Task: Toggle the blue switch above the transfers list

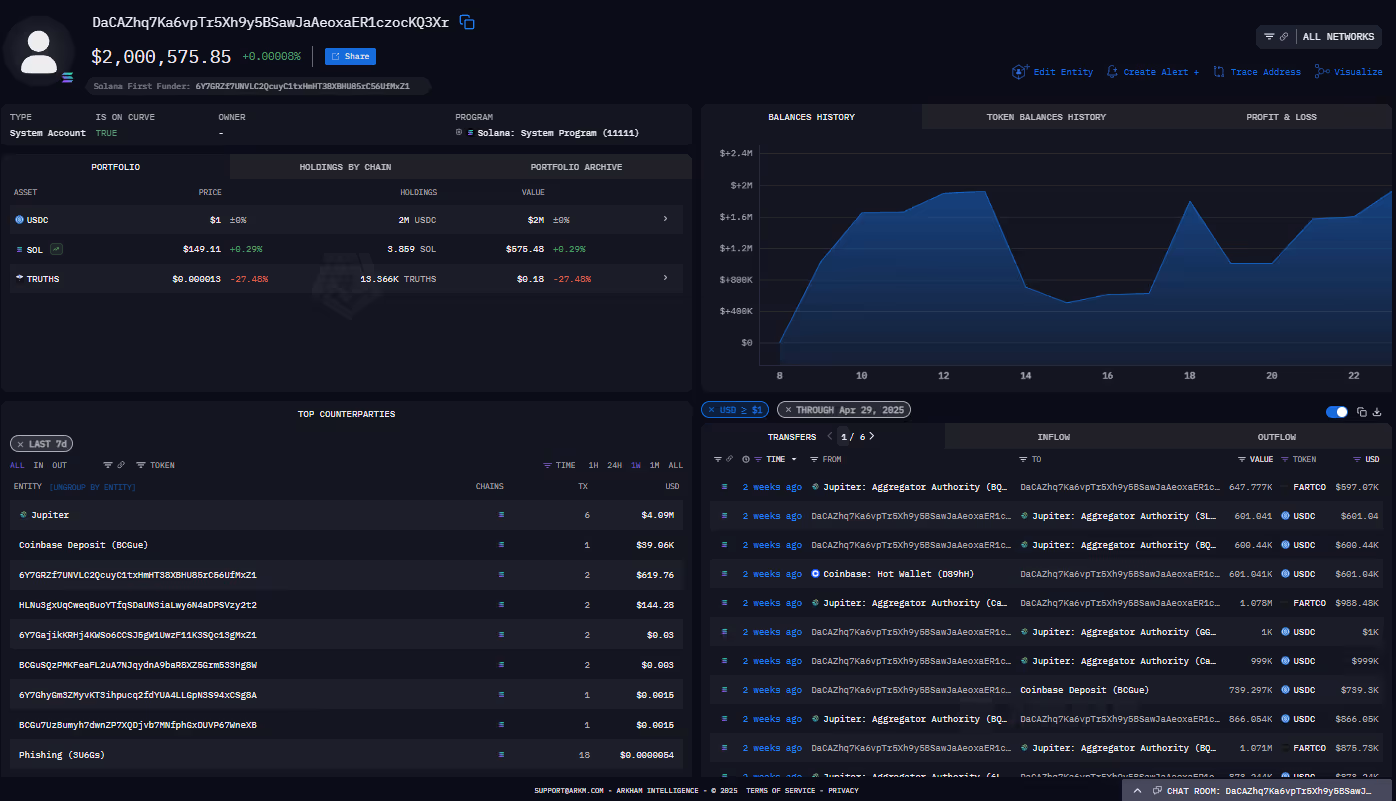Action: coord(1337,411)
